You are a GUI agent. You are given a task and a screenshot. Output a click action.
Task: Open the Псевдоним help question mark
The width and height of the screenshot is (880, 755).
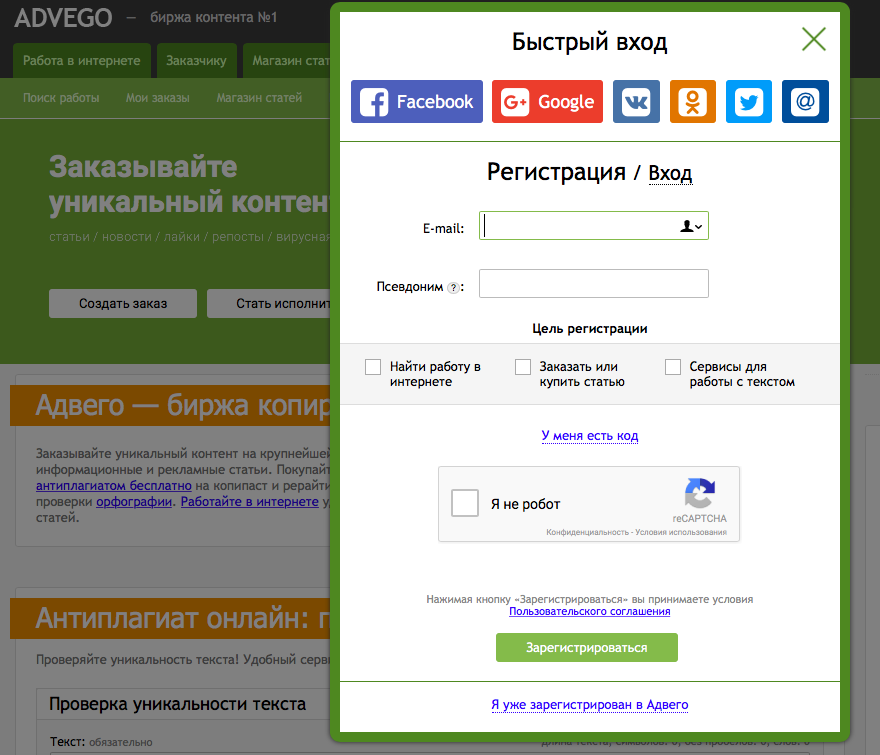pyautogui.click(x=453, y=287)
